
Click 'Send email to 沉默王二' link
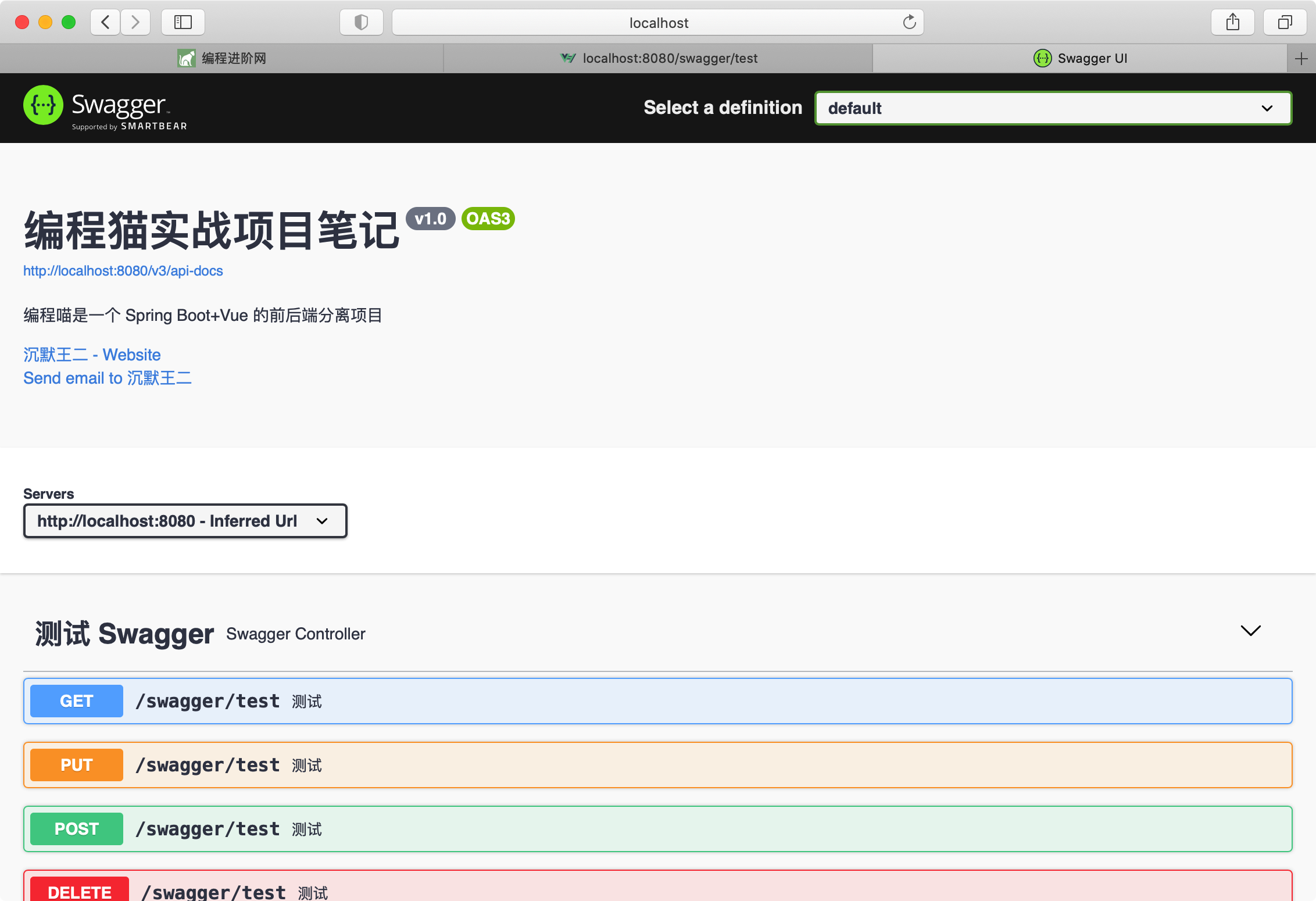[x=108, y=378]
